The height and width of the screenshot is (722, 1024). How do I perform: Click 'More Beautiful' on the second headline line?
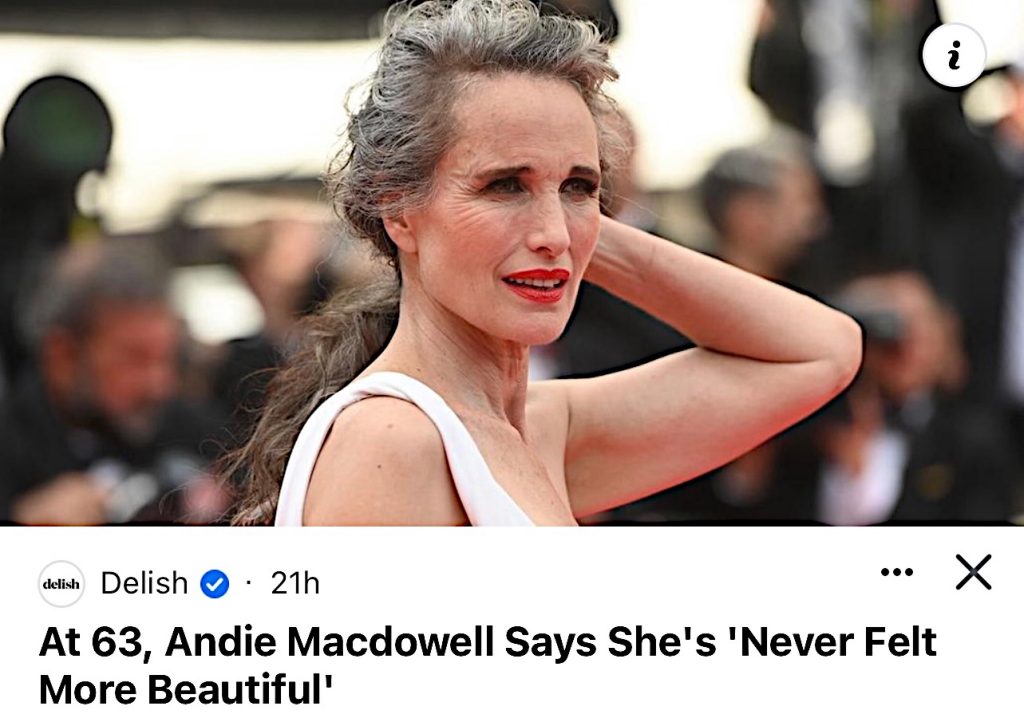click(186, 689)
